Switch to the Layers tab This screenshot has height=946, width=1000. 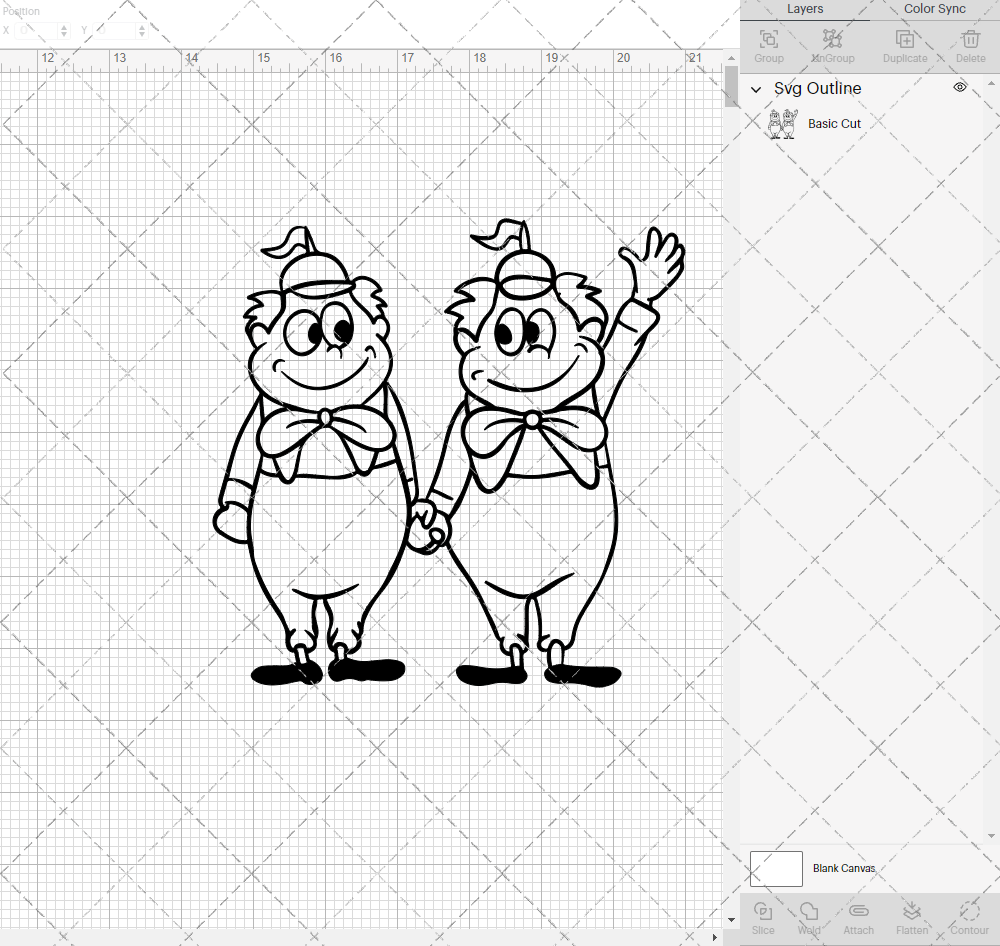[805, 9]
